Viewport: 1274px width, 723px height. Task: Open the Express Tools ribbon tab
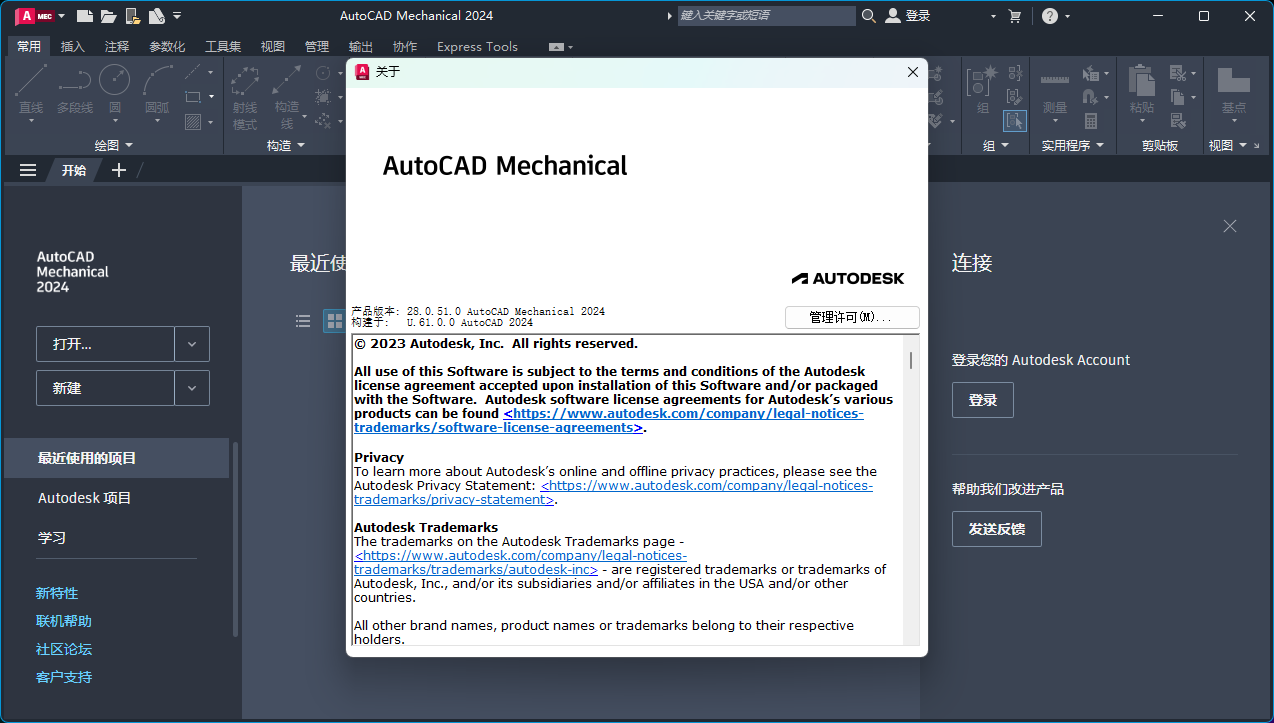477,46
